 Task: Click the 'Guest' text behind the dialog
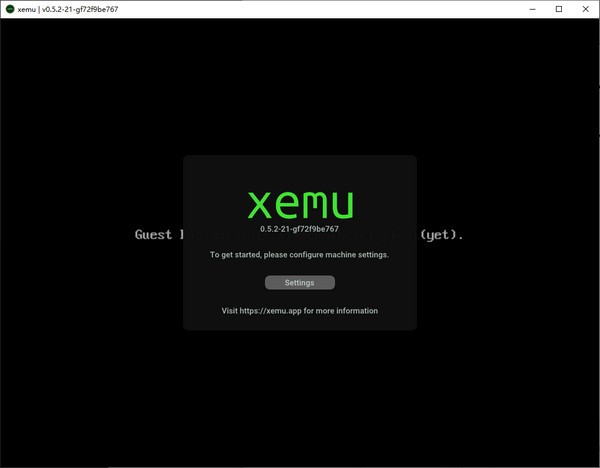tap(153, 234)
